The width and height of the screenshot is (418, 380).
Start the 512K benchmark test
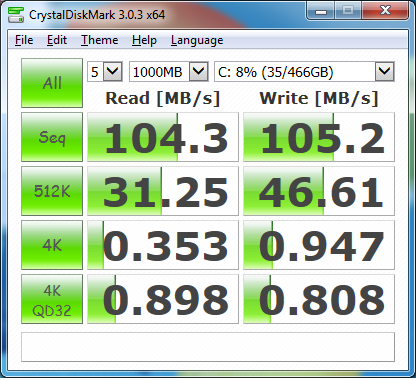click(52, 191)
